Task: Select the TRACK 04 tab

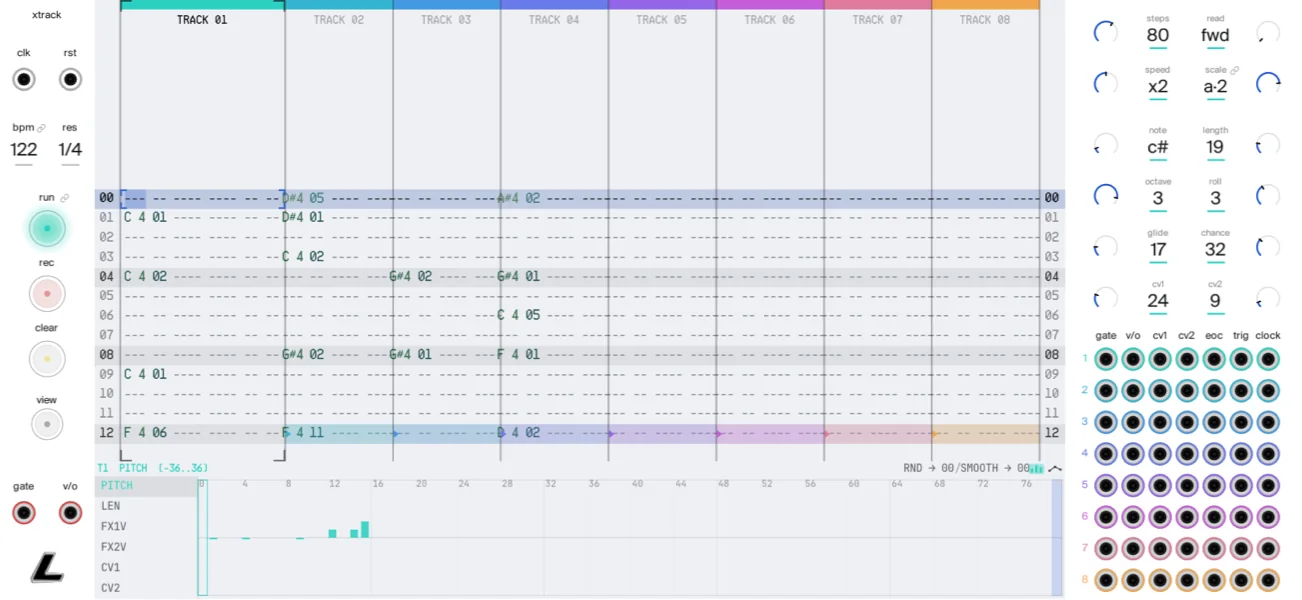Action: click(x=554, y=20)
